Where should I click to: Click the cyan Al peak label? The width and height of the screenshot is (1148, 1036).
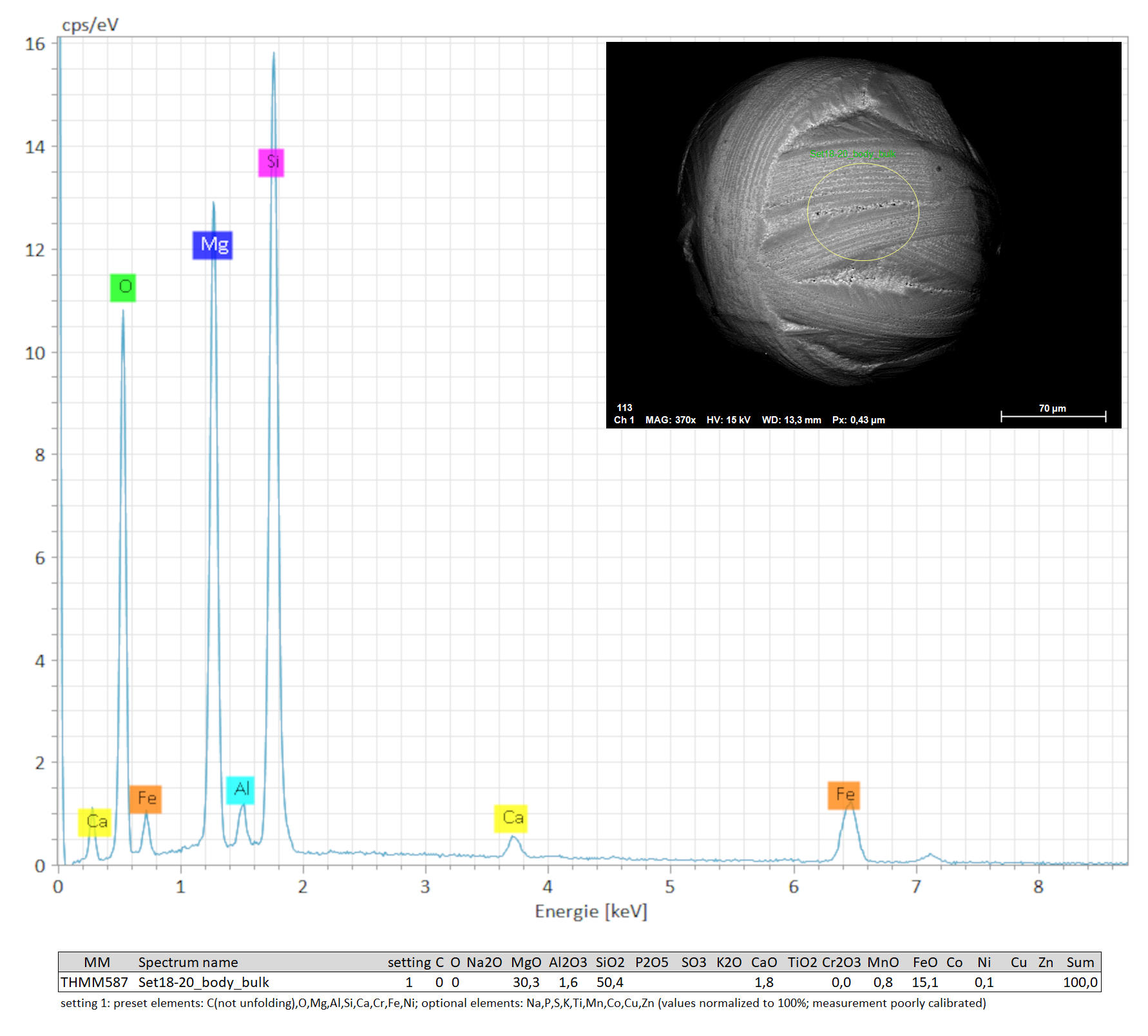(x=240, y=790)
